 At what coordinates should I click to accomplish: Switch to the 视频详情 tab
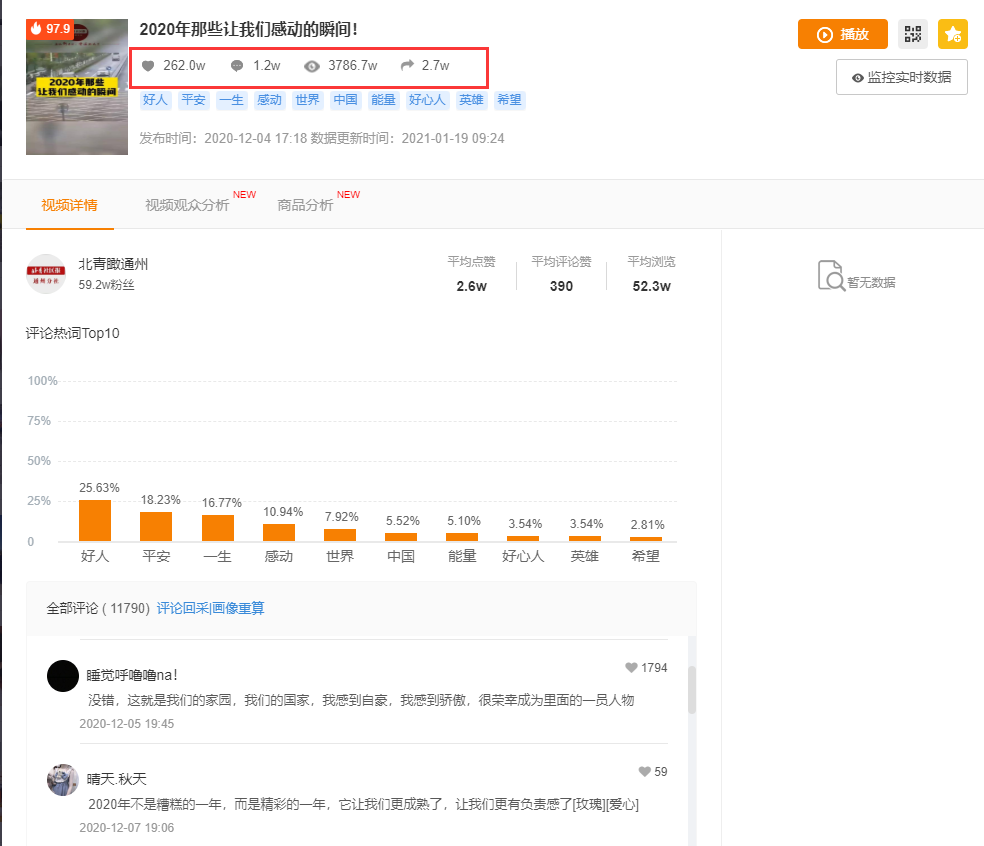tap(70, 205)
